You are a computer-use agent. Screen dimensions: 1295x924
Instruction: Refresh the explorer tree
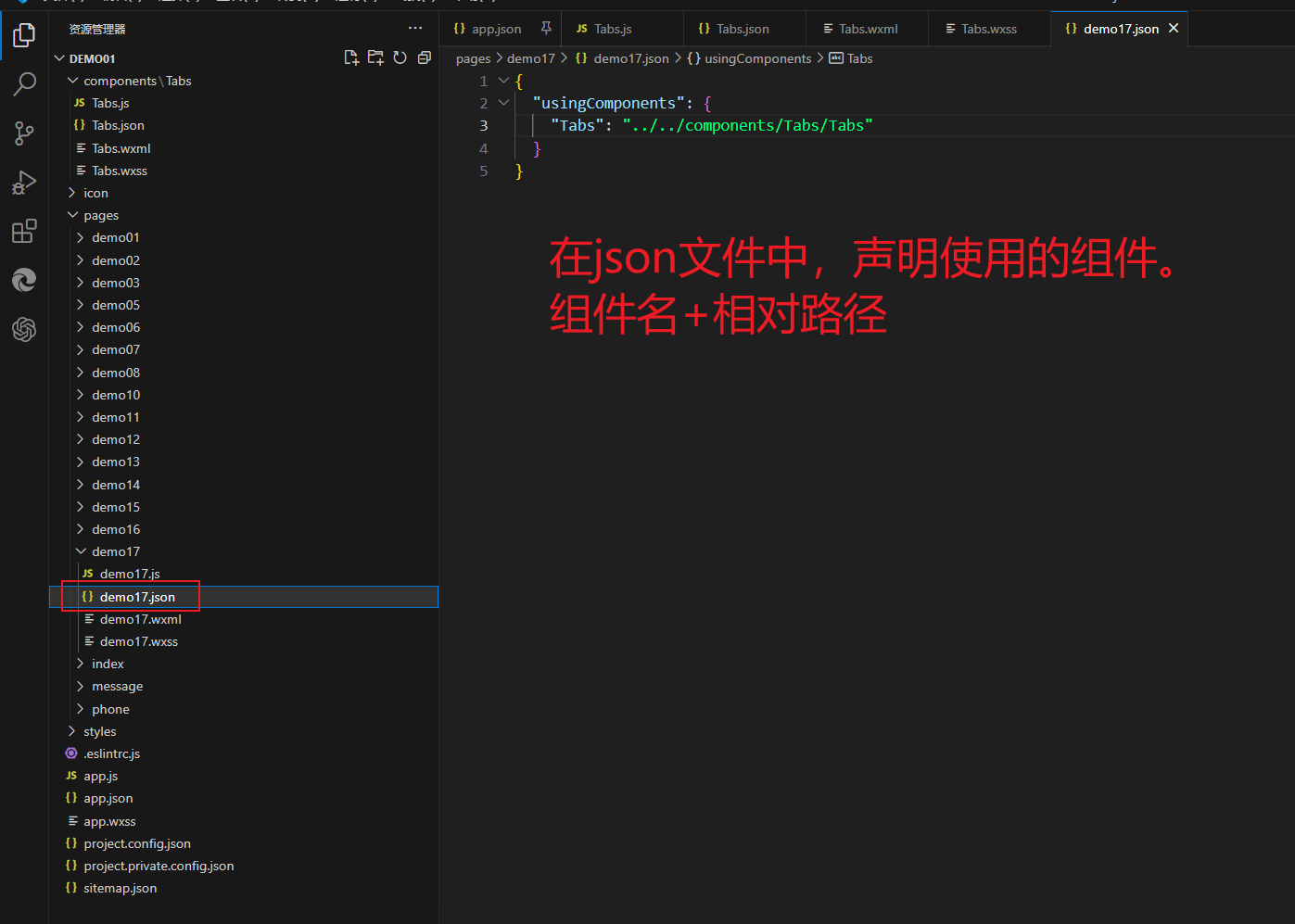(x=400, y=57)
